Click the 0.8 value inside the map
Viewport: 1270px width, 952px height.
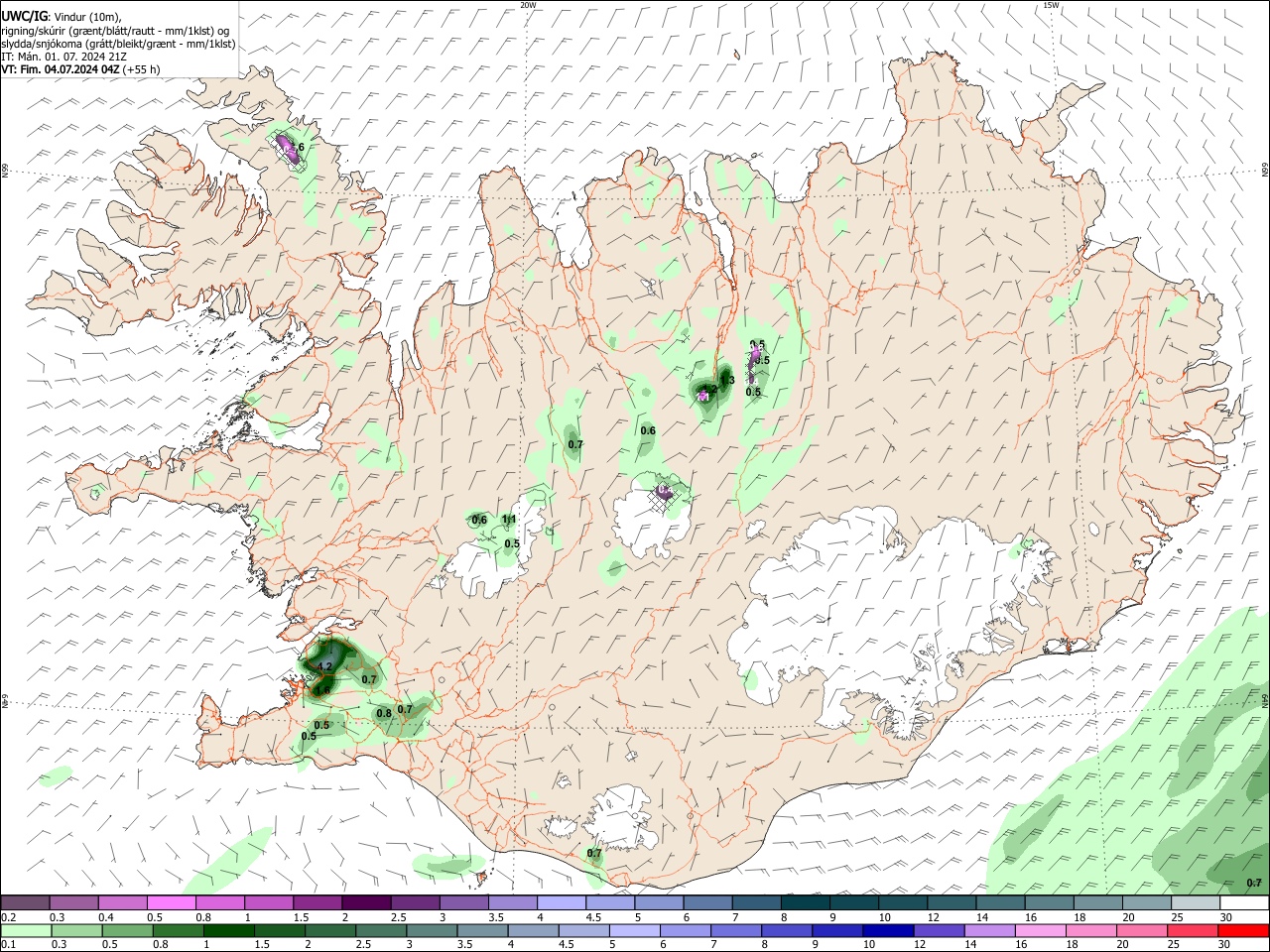[x=384, y=713]
